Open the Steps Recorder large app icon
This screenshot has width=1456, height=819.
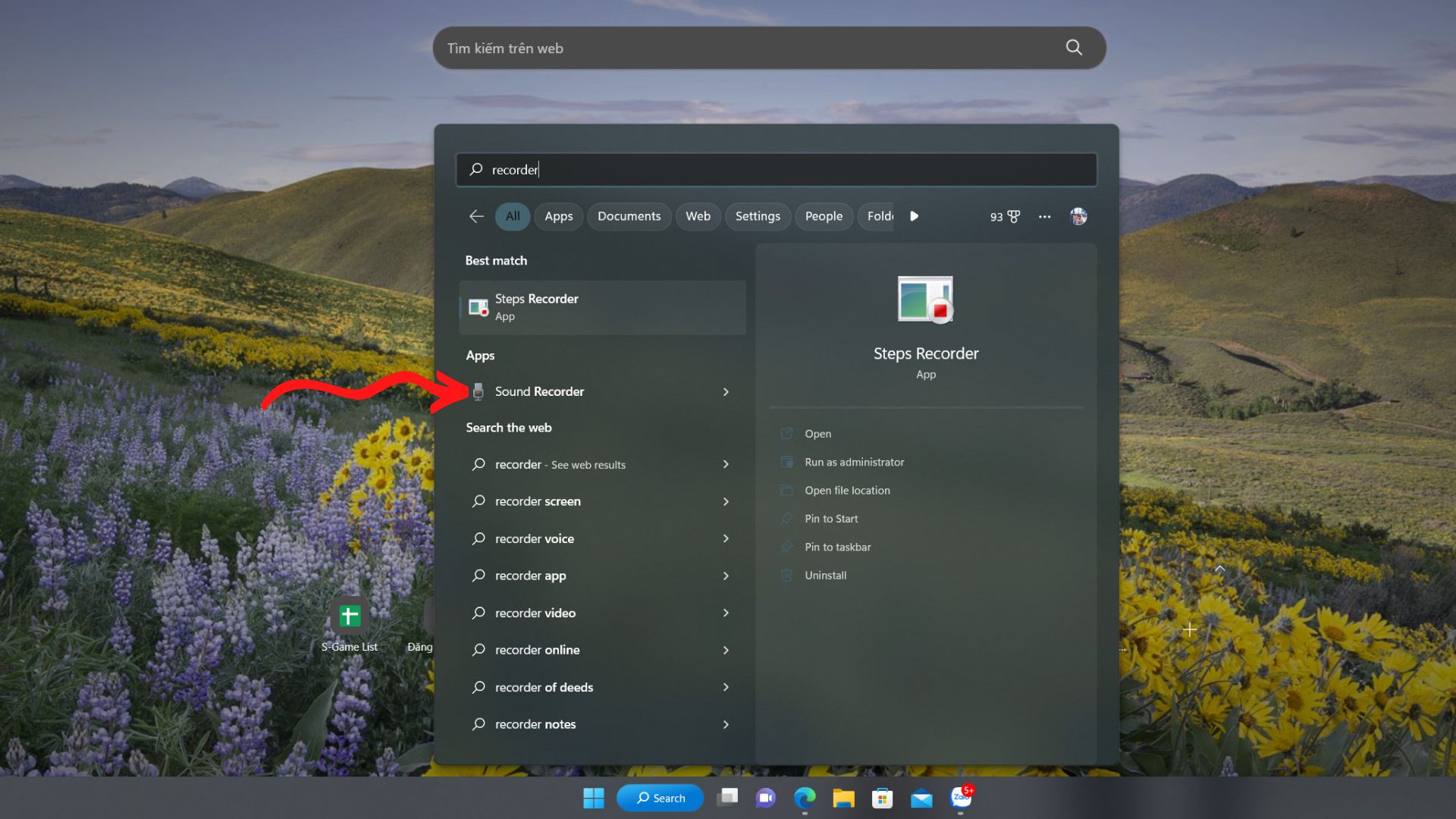point(925,300)
